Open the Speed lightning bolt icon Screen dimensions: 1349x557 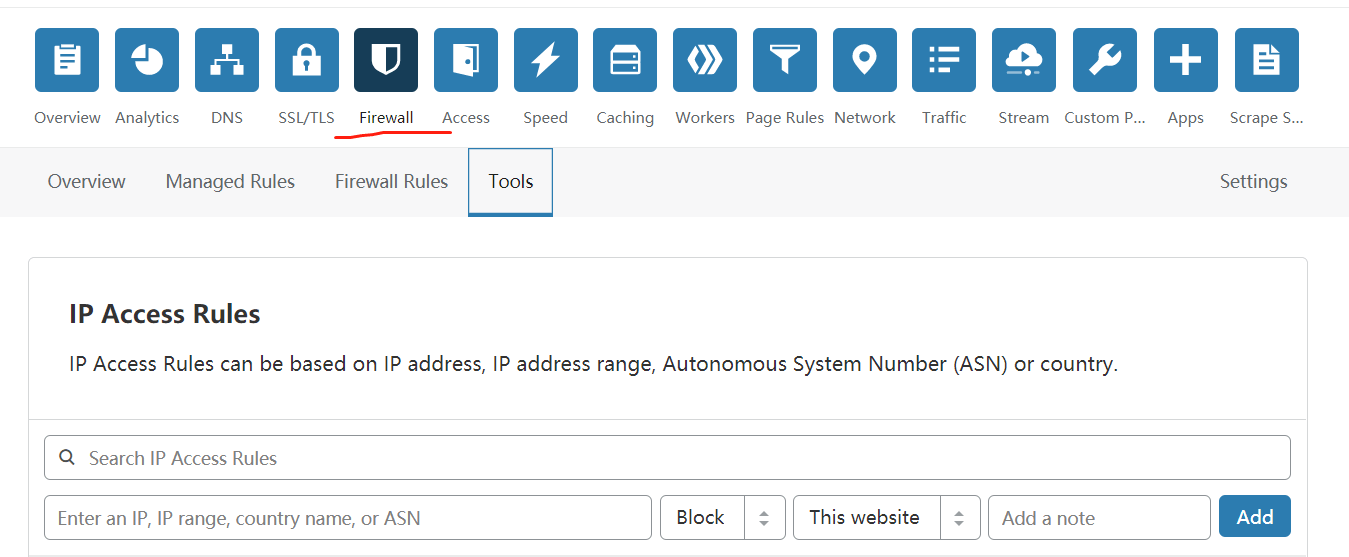(546, 60)
